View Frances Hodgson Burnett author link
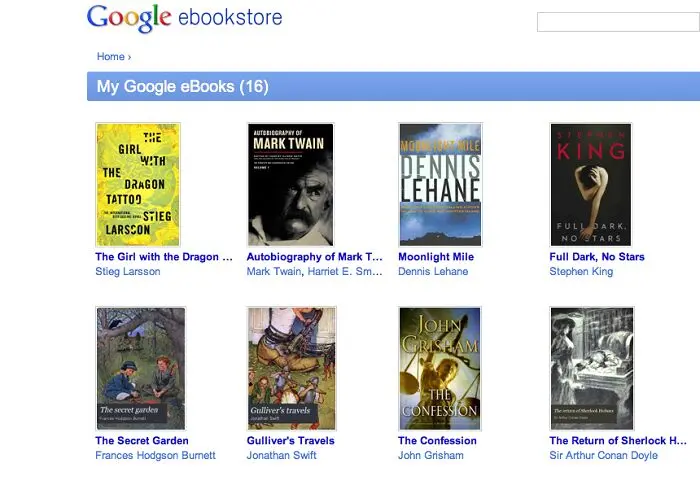 [155, 456]
